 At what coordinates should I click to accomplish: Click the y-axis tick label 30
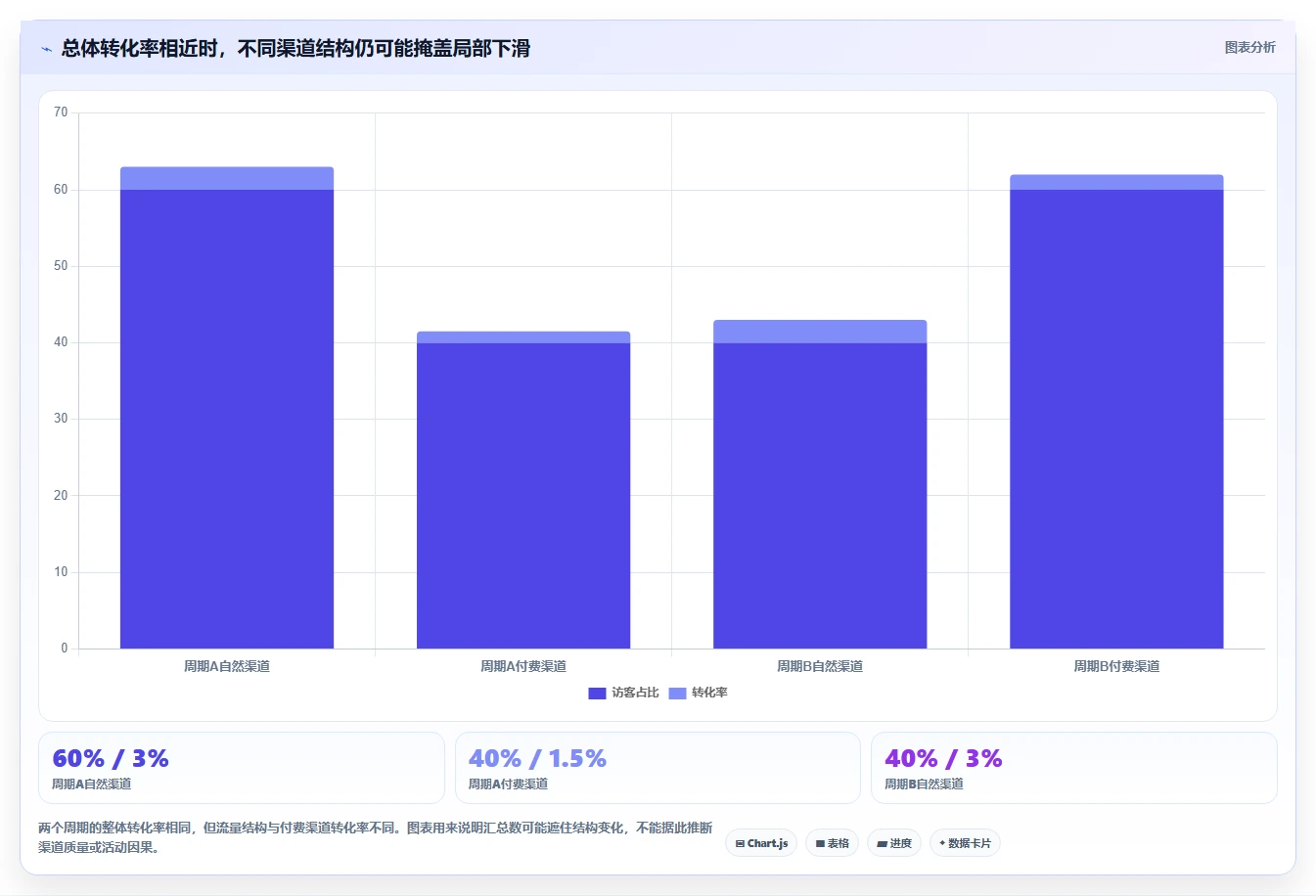61,419
